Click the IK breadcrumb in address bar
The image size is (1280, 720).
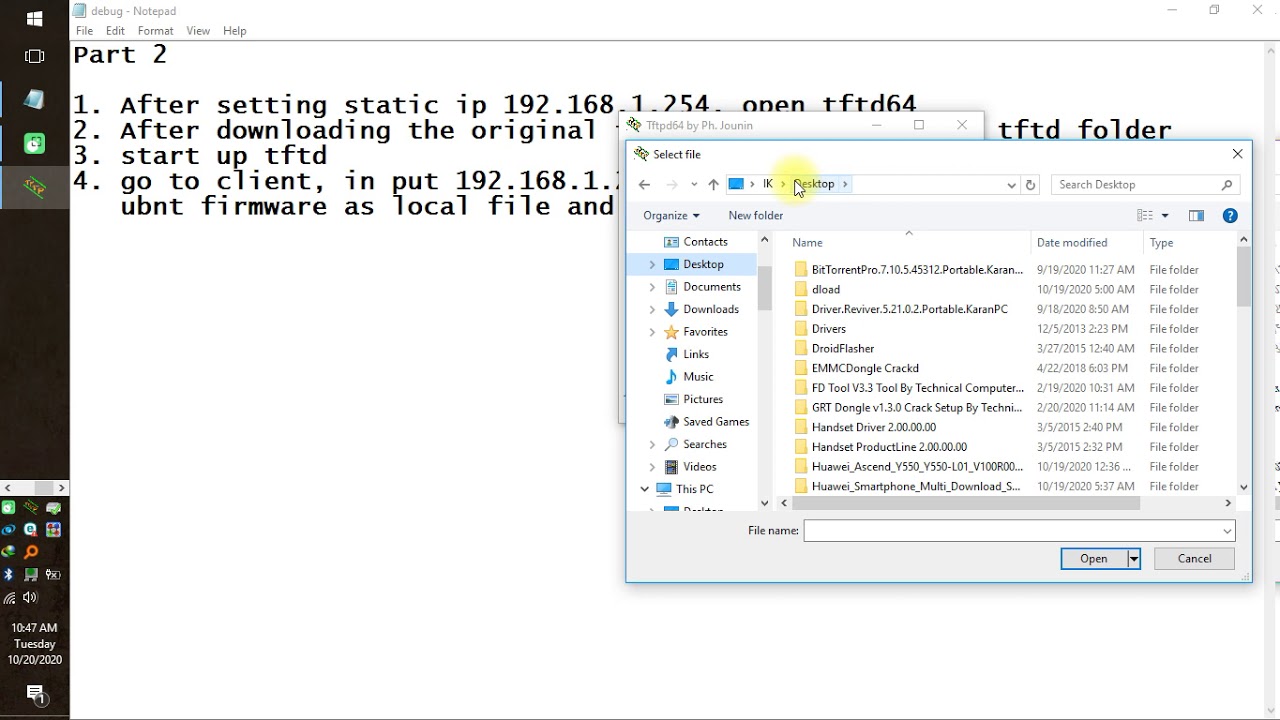pyautogui.click(x=768, y=184)
